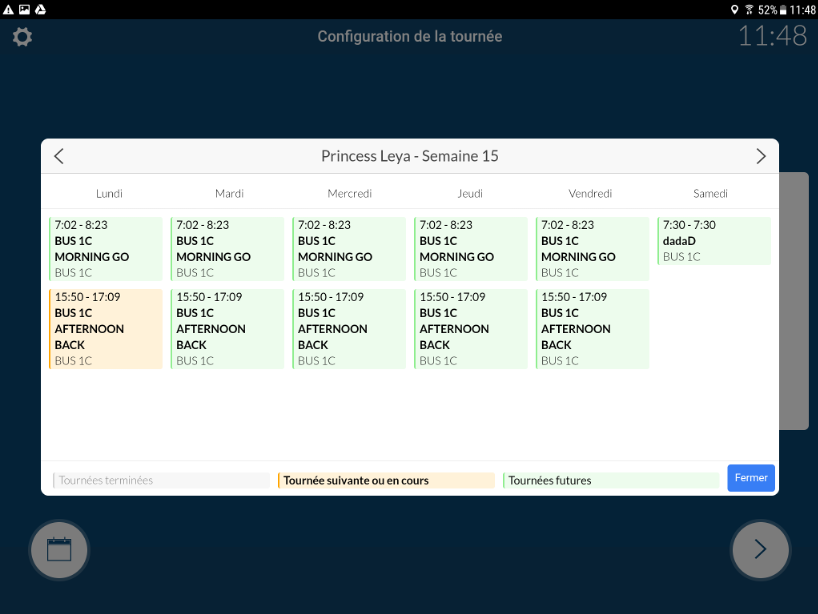818x614 pixels.
Task: Select Lundi afternoon back tour in progress
Action: [x=106, y=329]
